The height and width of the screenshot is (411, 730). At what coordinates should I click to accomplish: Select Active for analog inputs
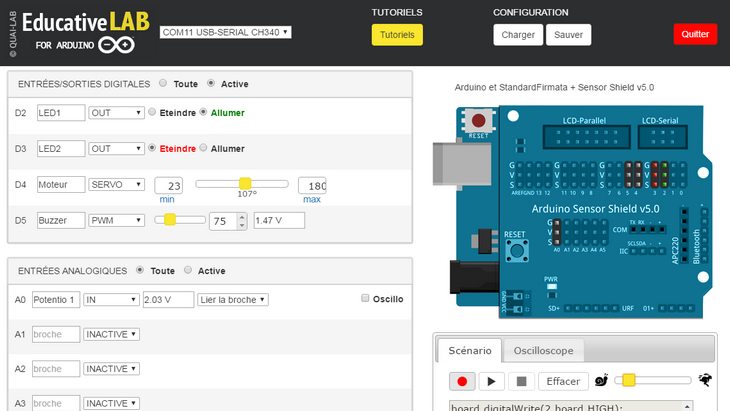(x=188, y=270)
